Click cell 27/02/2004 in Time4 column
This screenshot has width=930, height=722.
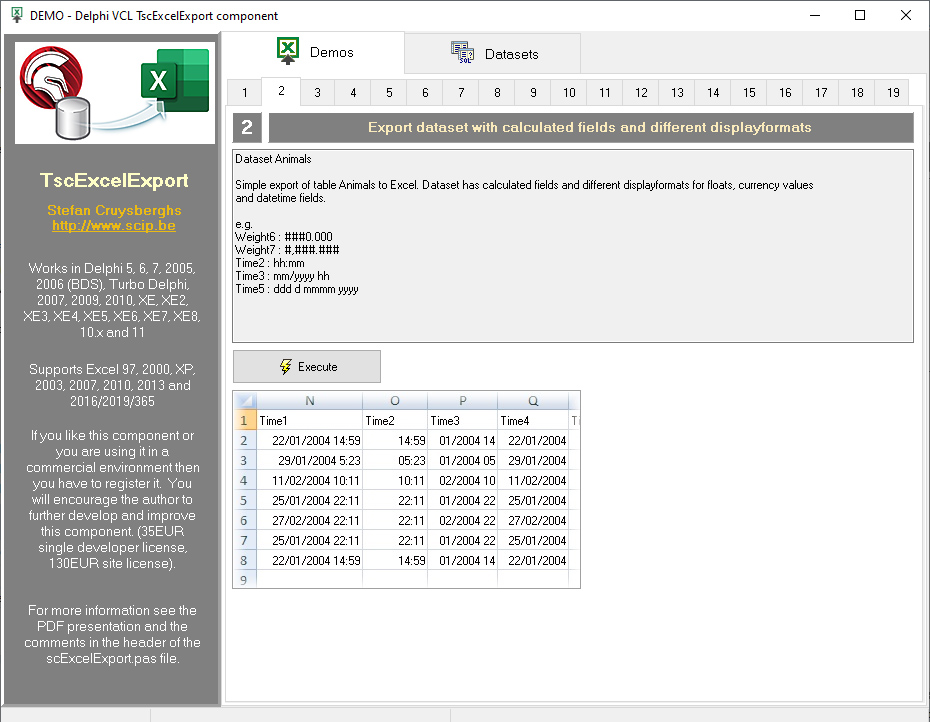click(533, 520)
